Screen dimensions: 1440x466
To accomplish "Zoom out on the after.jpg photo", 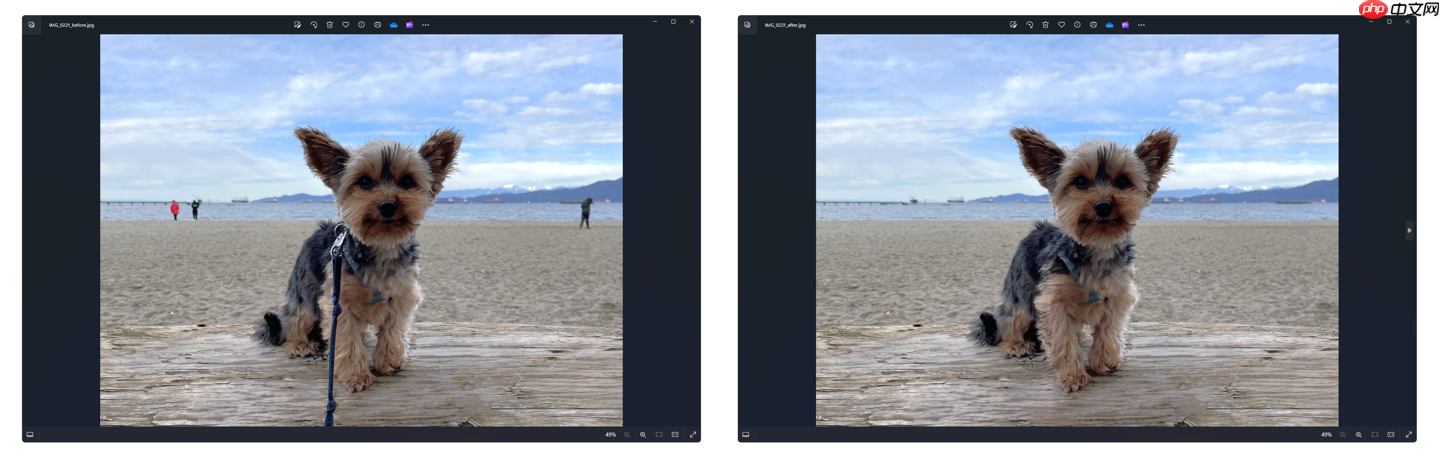I will point(1343,435).
